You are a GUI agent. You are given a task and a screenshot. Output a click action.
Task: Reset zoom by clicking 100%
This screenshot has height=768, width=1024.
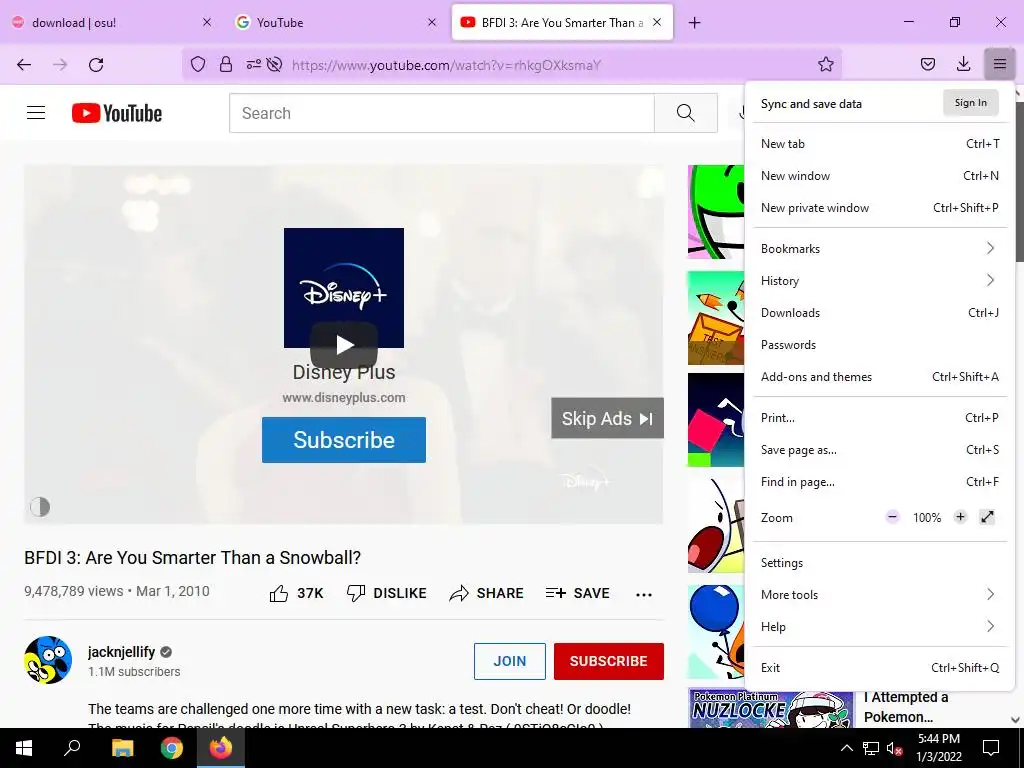(x=927, y=518)
